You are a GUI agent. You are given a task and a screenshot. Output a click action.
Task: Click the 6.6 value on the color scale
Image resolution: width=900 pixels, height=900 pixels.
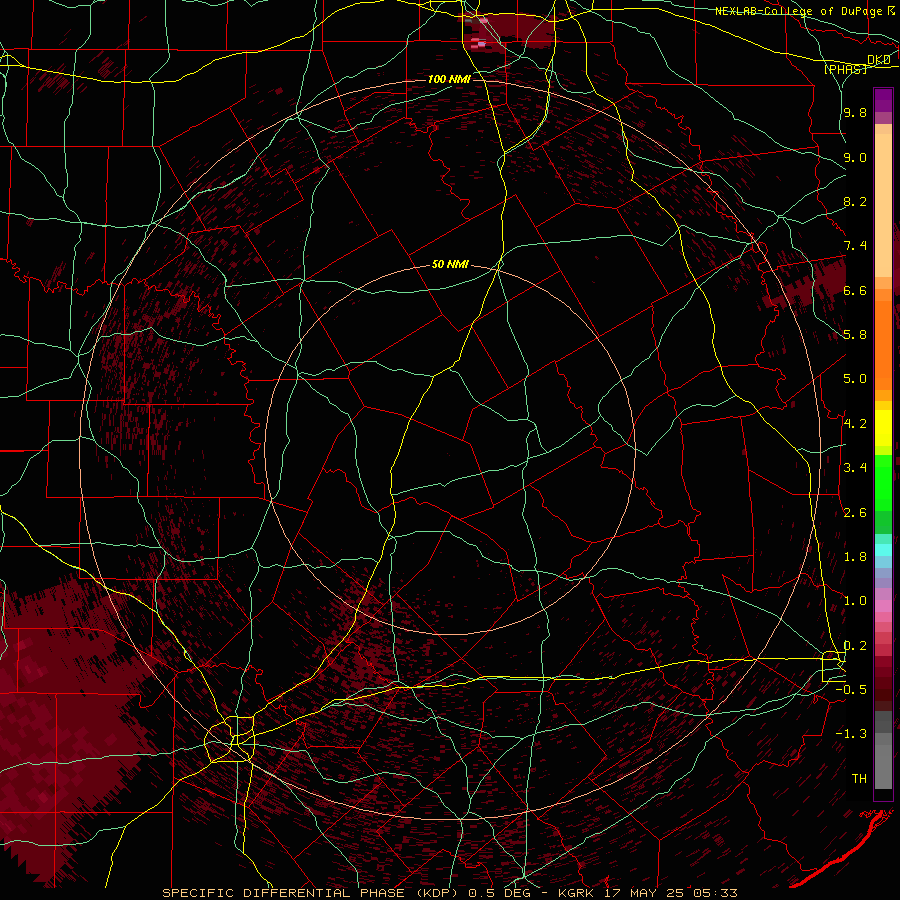(x=855, y=290)
